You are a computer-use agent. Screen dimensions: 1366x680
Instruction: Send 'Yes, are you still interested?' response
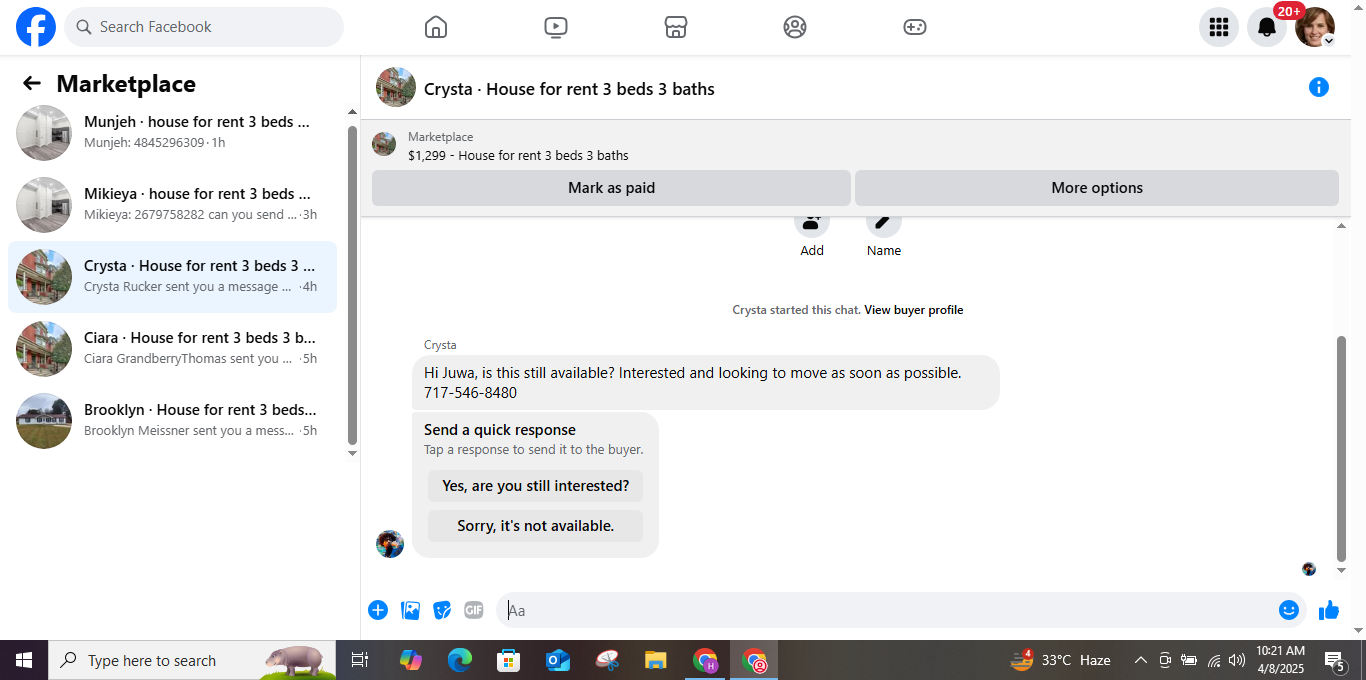(535, 486)
